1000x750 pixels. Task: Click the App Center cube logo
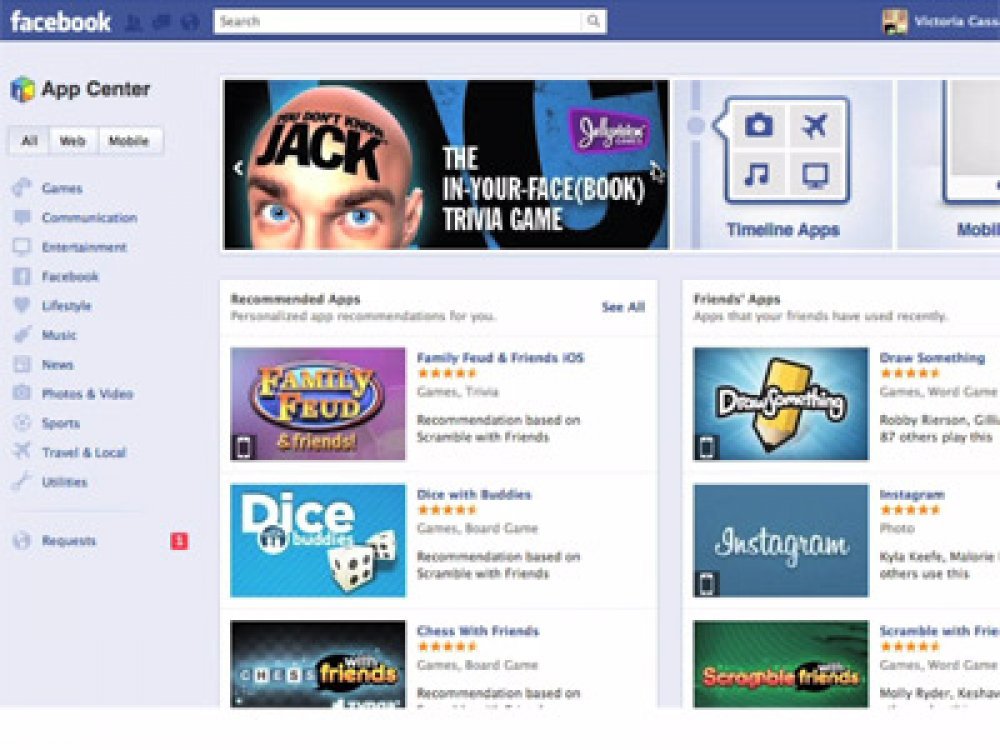pyautogui.click(x=22, y=89)
